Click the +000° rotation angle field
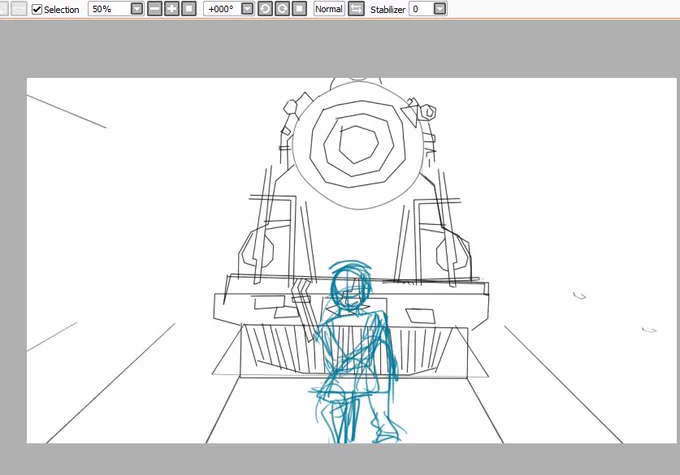Screen dimensions: 680x475 coord(222,9)
